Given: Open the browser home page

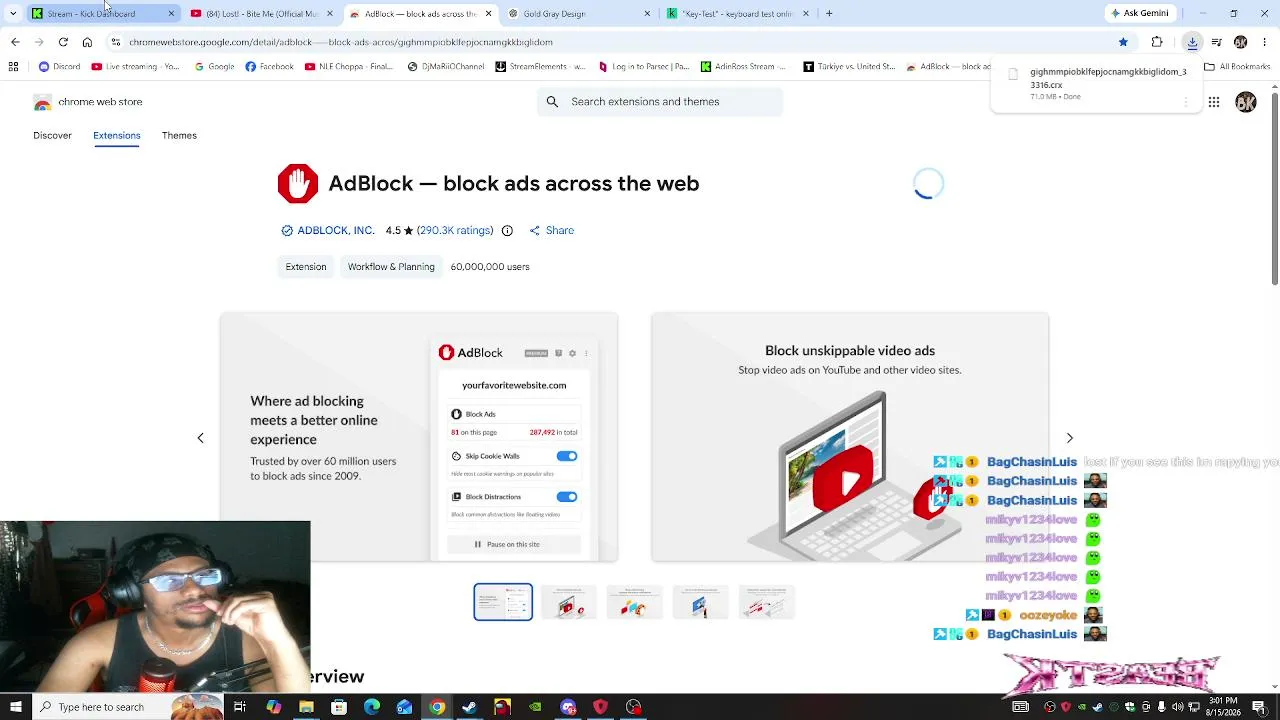Looking at the screenshot, I should 87,42.
